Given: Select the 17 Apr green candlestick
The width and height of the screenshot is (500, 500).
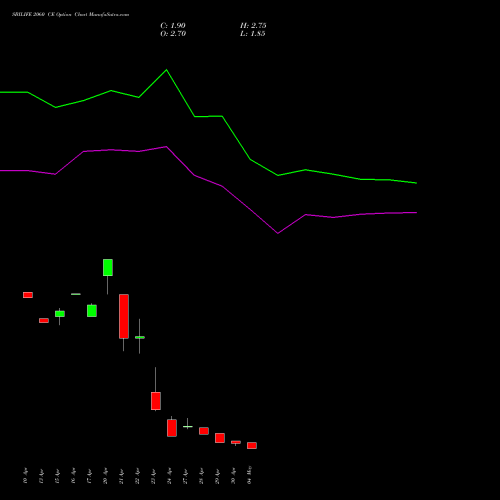Looking at the screenshot, I should (92, 311).
